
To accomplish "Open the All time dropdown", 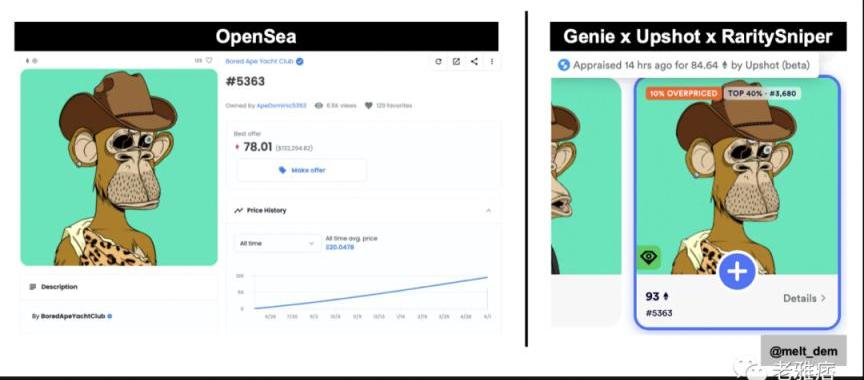I will (x=277, y=243).
